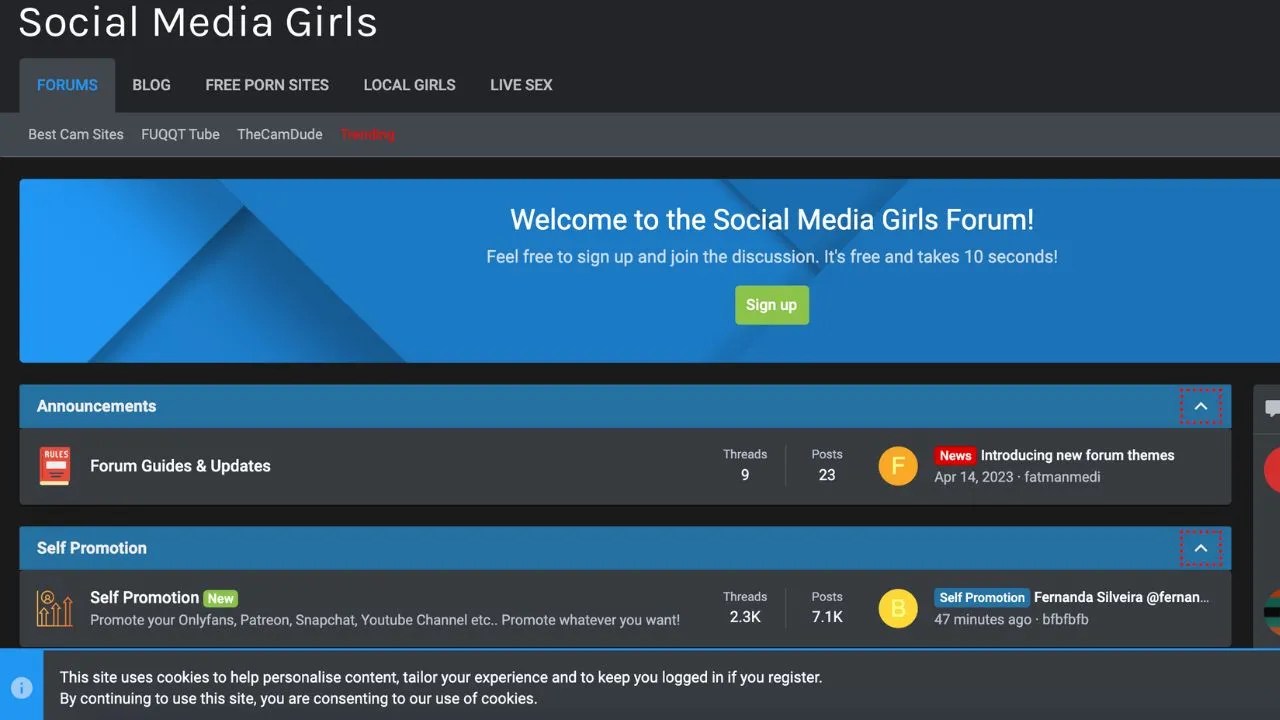The height and width of the screenshot is (720, 1280).
Task: Open the LIVE SEX tab
Action: [x=521, y=85]
